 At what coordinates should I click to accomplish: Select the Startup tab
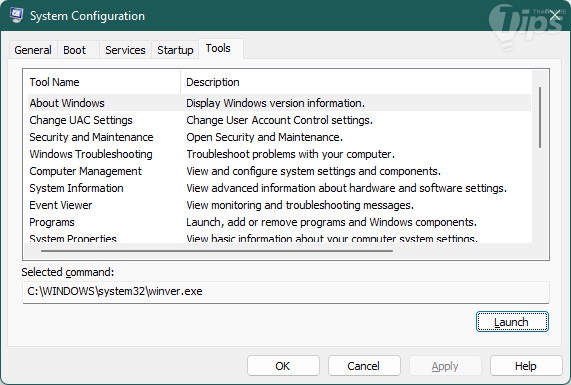[175, 50]
